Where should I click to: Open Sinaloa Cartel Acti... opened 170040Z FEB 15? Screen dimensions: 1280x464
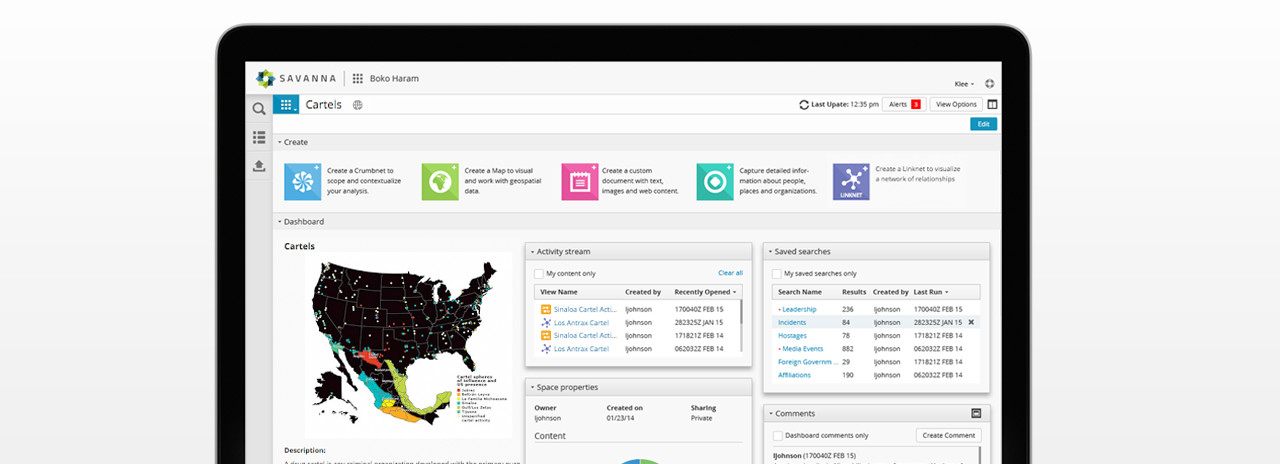tap(586, 309)
